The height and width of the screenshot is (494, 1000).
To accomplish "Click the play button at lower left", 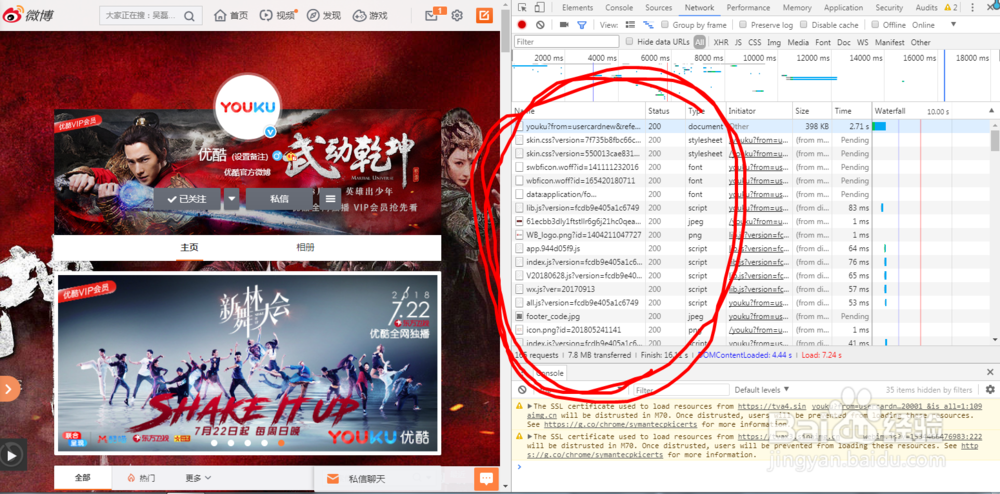I will click(13, 454).
